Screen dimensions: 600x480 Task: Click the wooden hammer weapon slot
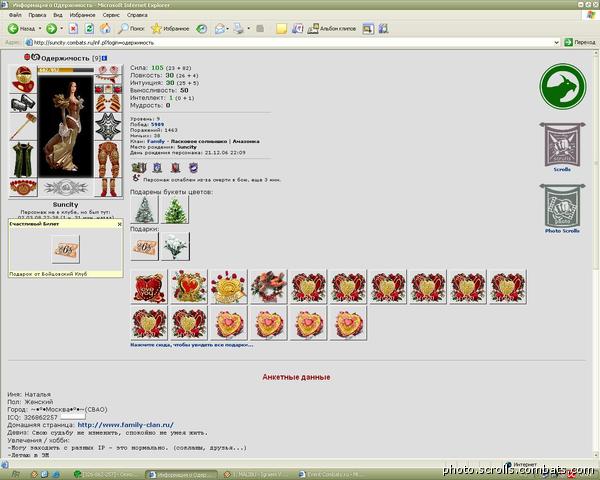click(23, 127)
